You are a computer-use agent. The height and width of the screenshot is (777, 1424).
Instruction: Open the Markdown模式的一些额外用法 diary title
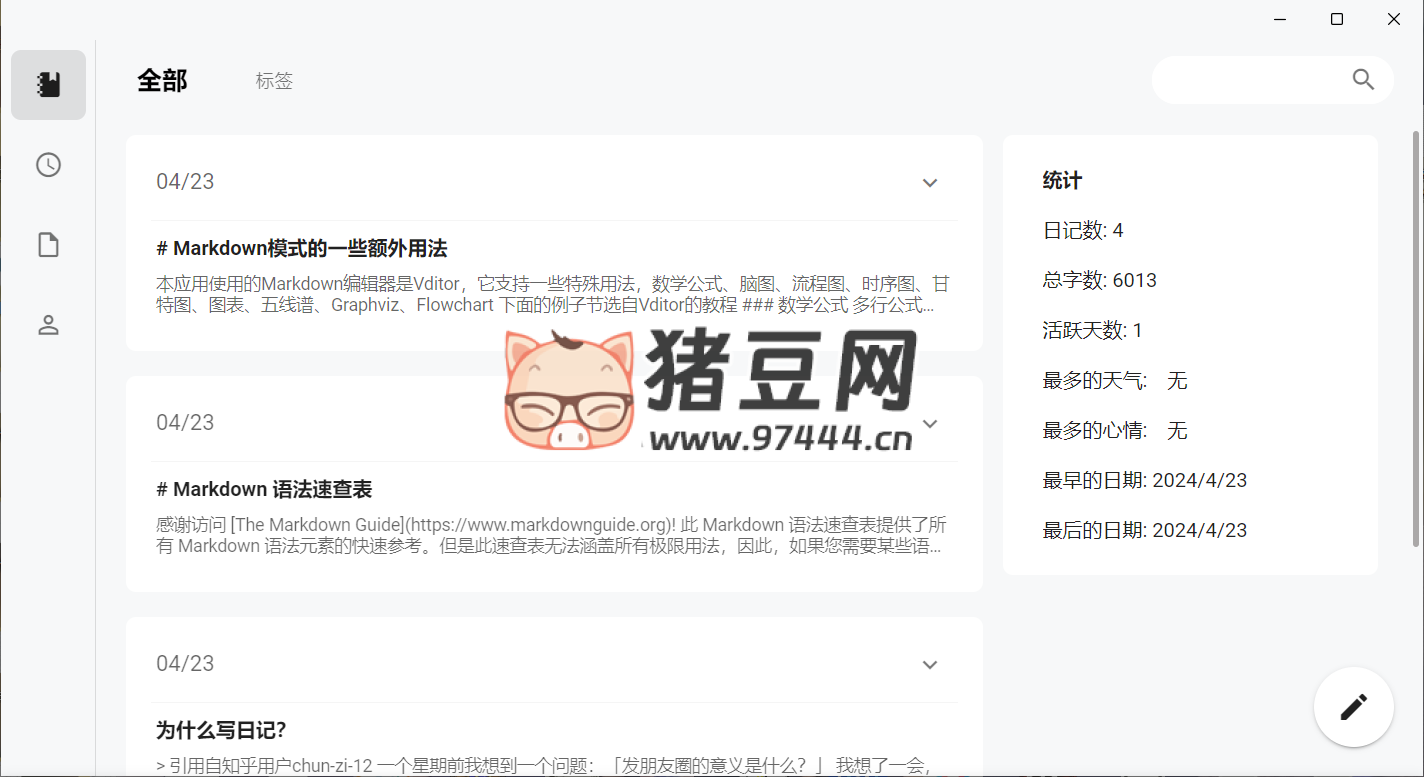point(302,249)
